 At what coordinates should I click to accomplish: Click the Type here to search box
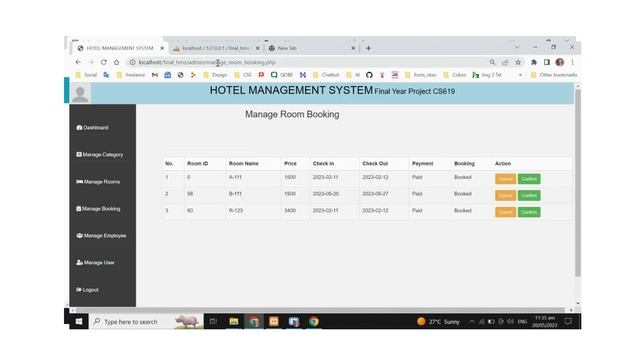[146, 322]
